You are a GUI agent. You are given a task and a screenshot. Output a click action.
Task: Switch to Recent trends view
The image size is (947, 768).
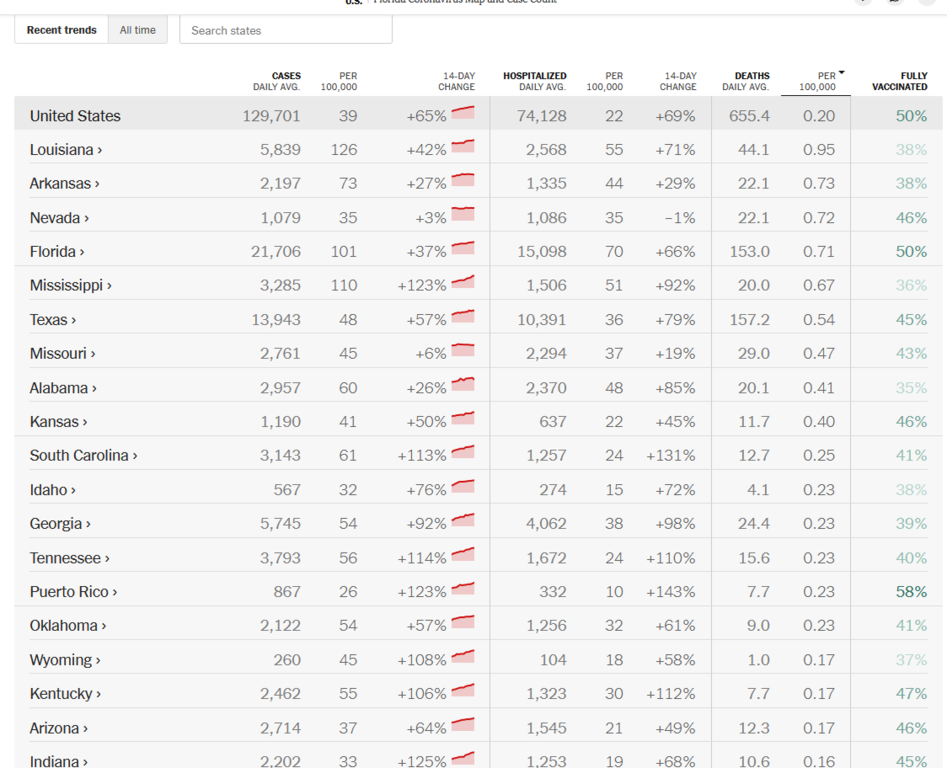pyautogui.click(x=62, y=30)
